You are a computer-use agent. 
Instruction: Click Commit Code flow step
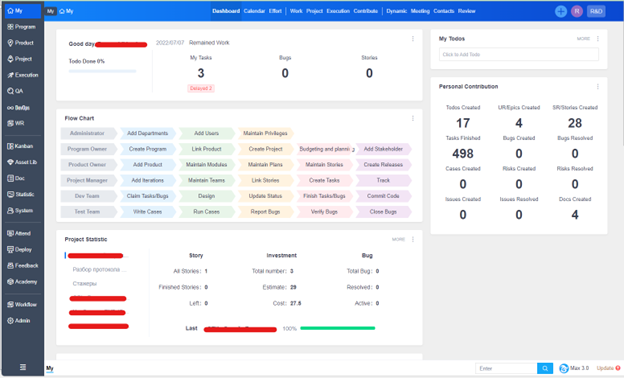pos(383,196)
